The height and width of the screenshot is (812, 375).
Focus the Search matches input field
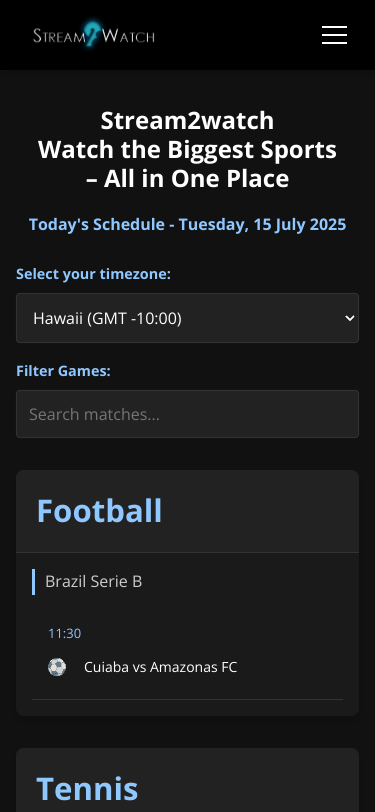(188, 414)
